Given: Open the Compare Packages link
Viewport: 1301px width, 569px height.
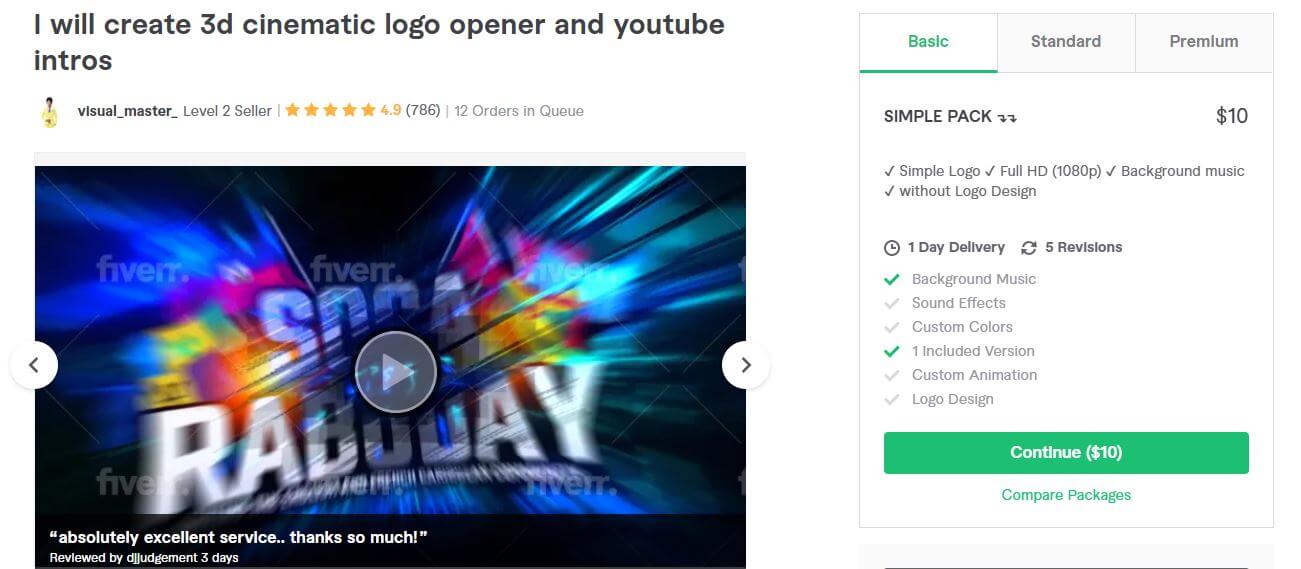Looking at the screenshot, I should tap(1066, 495).
